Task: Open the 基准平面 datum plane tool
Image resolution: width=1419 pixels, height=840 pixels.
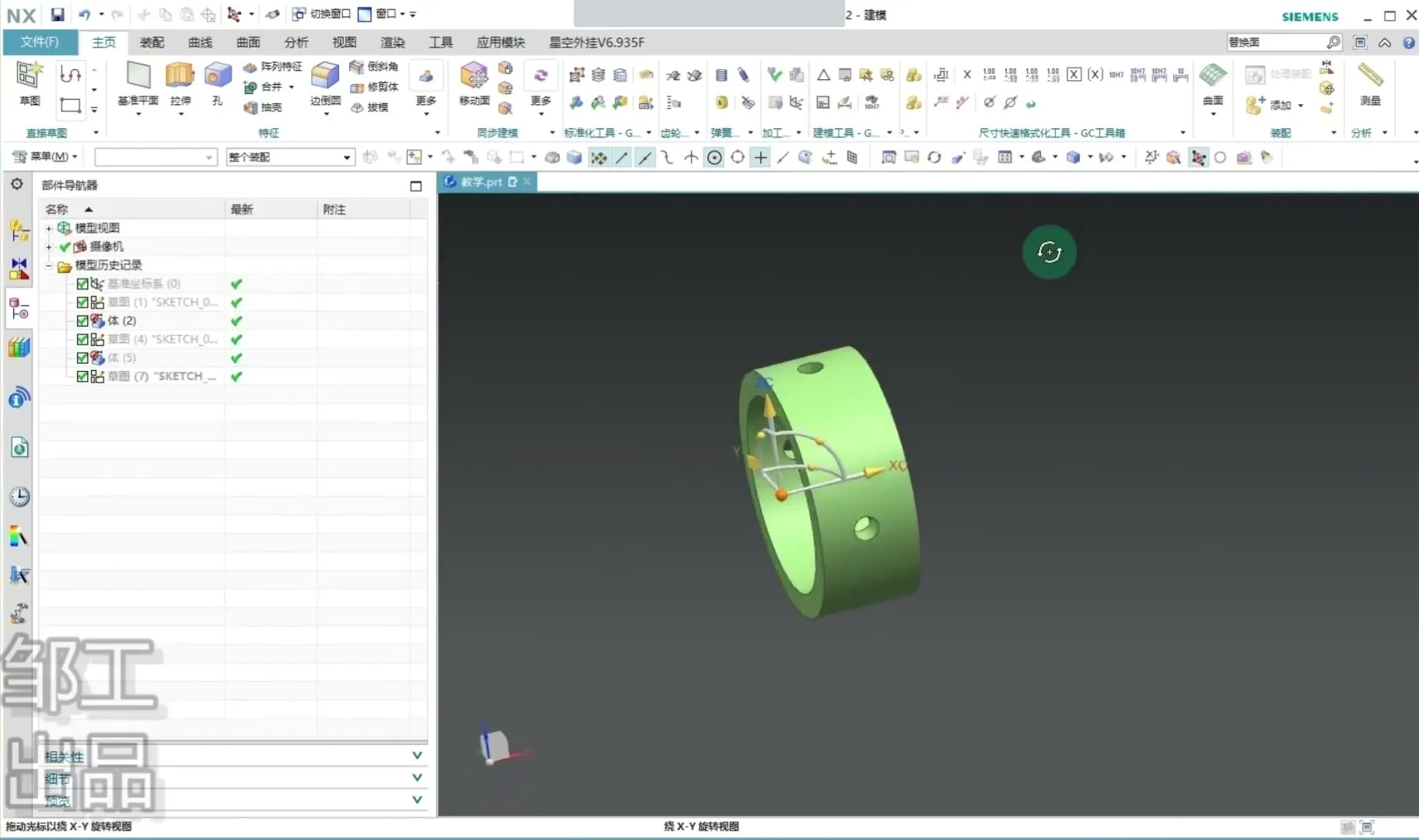Action: point(138,76)
